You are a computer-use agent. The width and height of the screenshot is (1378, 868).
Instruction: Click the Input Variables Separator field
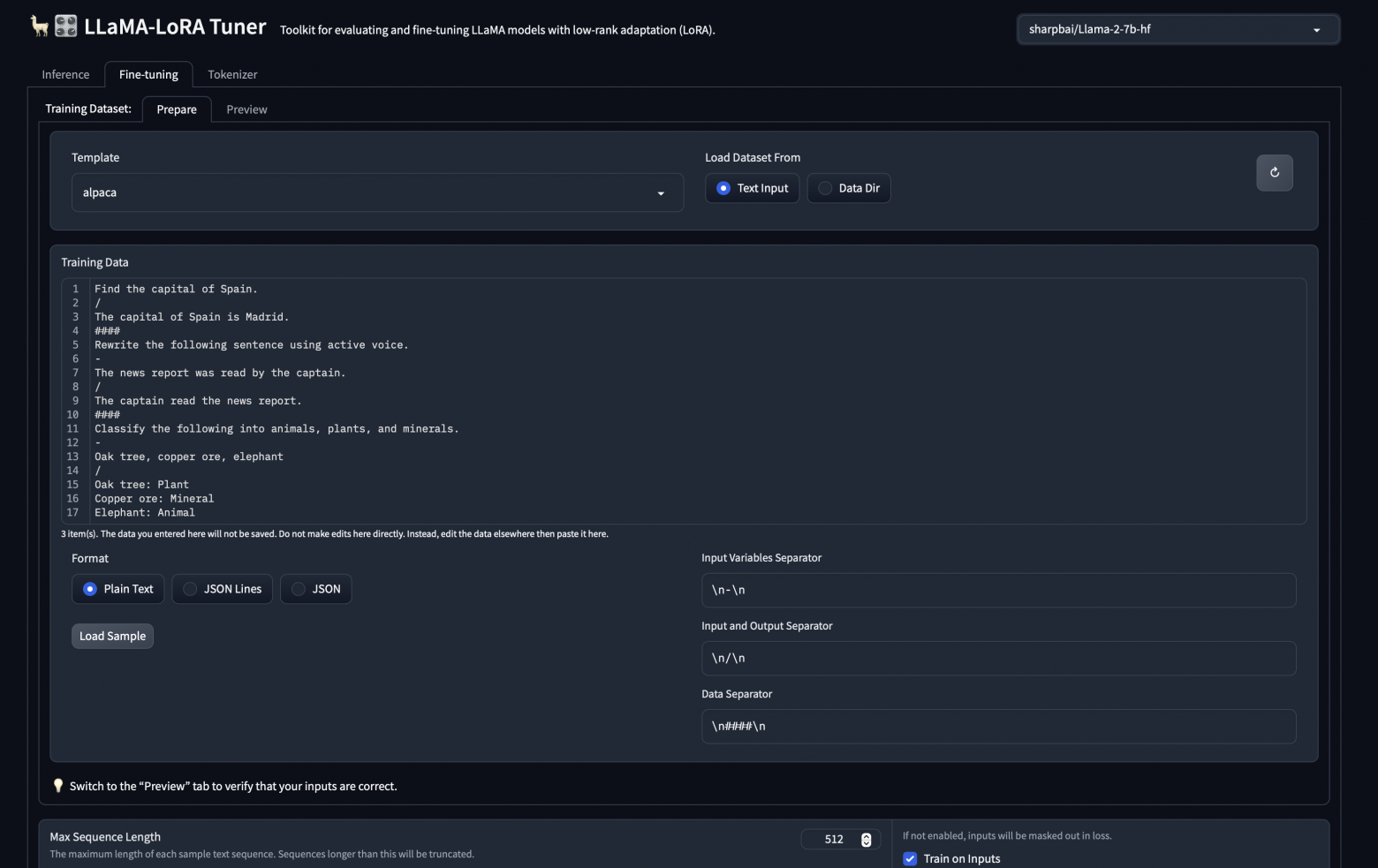[998, 590]
